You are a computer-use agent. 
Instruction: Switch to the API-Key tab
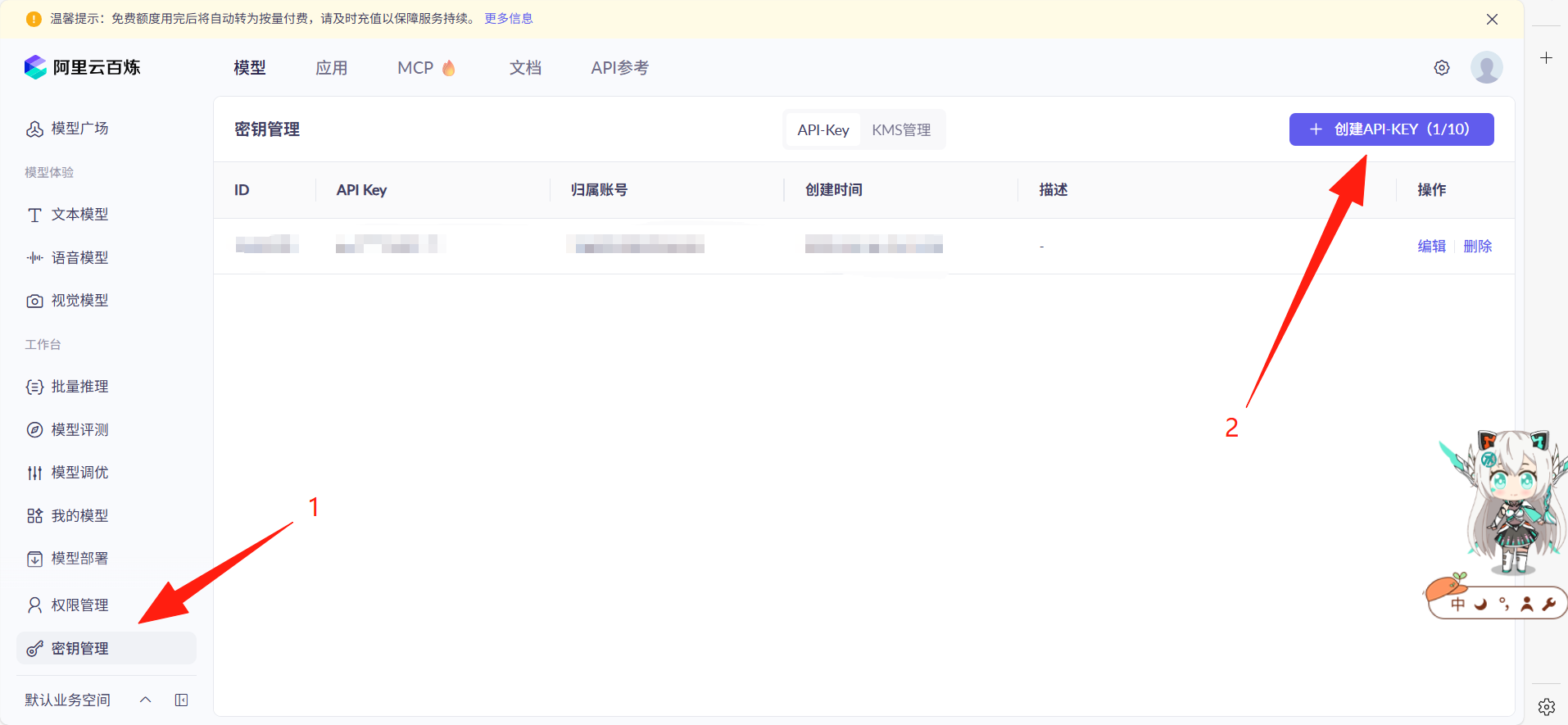pos(823,129)
